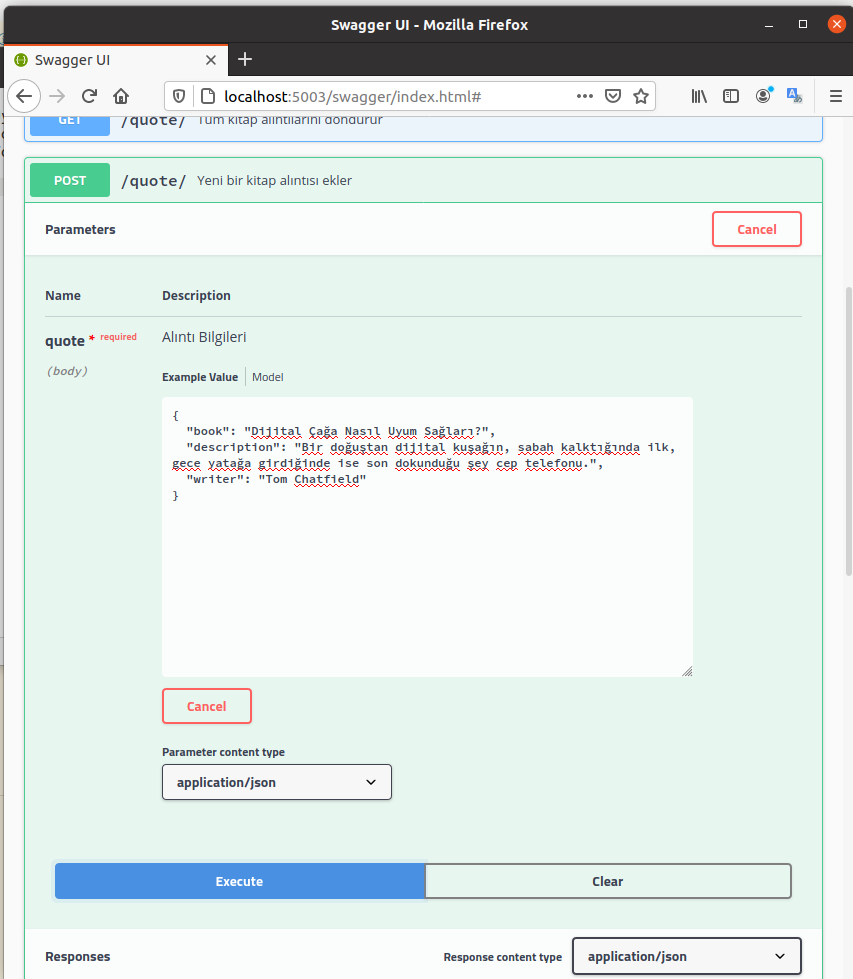Open the Firefox library icon
The width and height of the screenshot is (853, 979).
pos(699,96)
